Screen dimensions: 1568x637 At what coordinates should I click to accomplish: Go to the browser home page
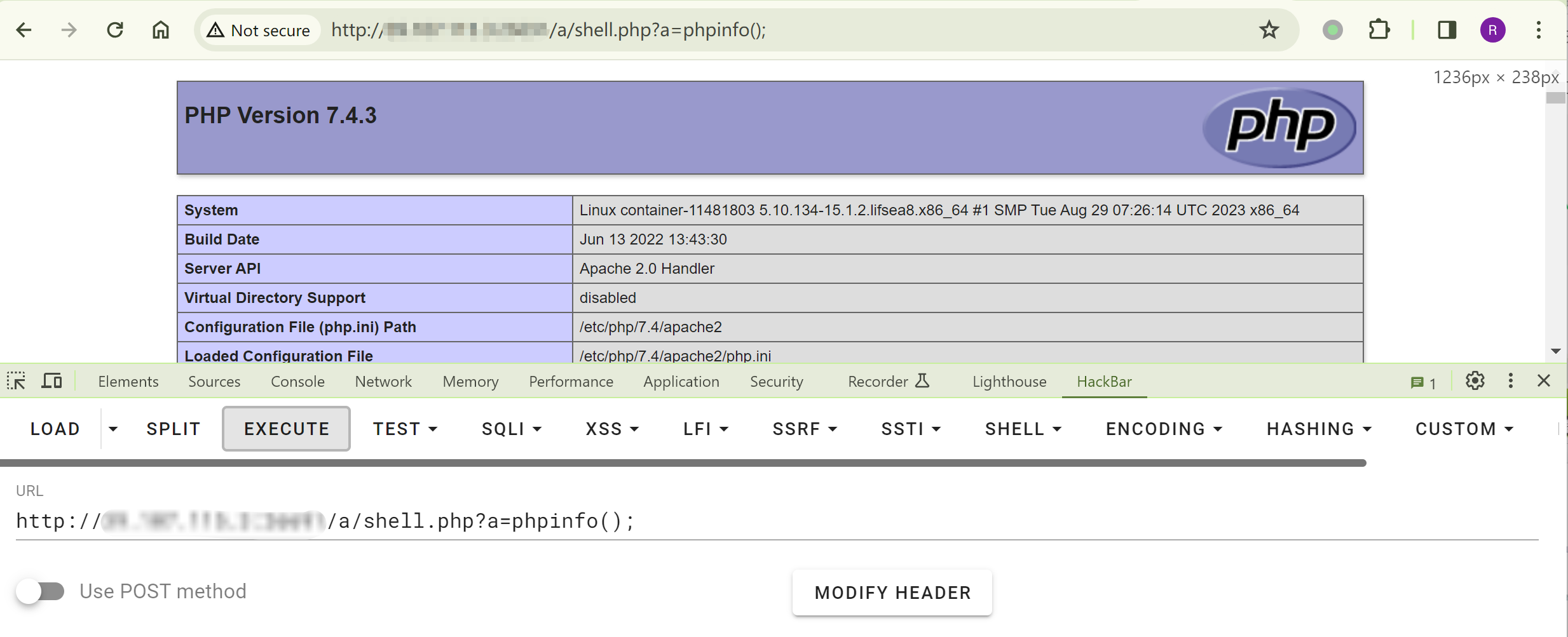(x=161, y=30)
